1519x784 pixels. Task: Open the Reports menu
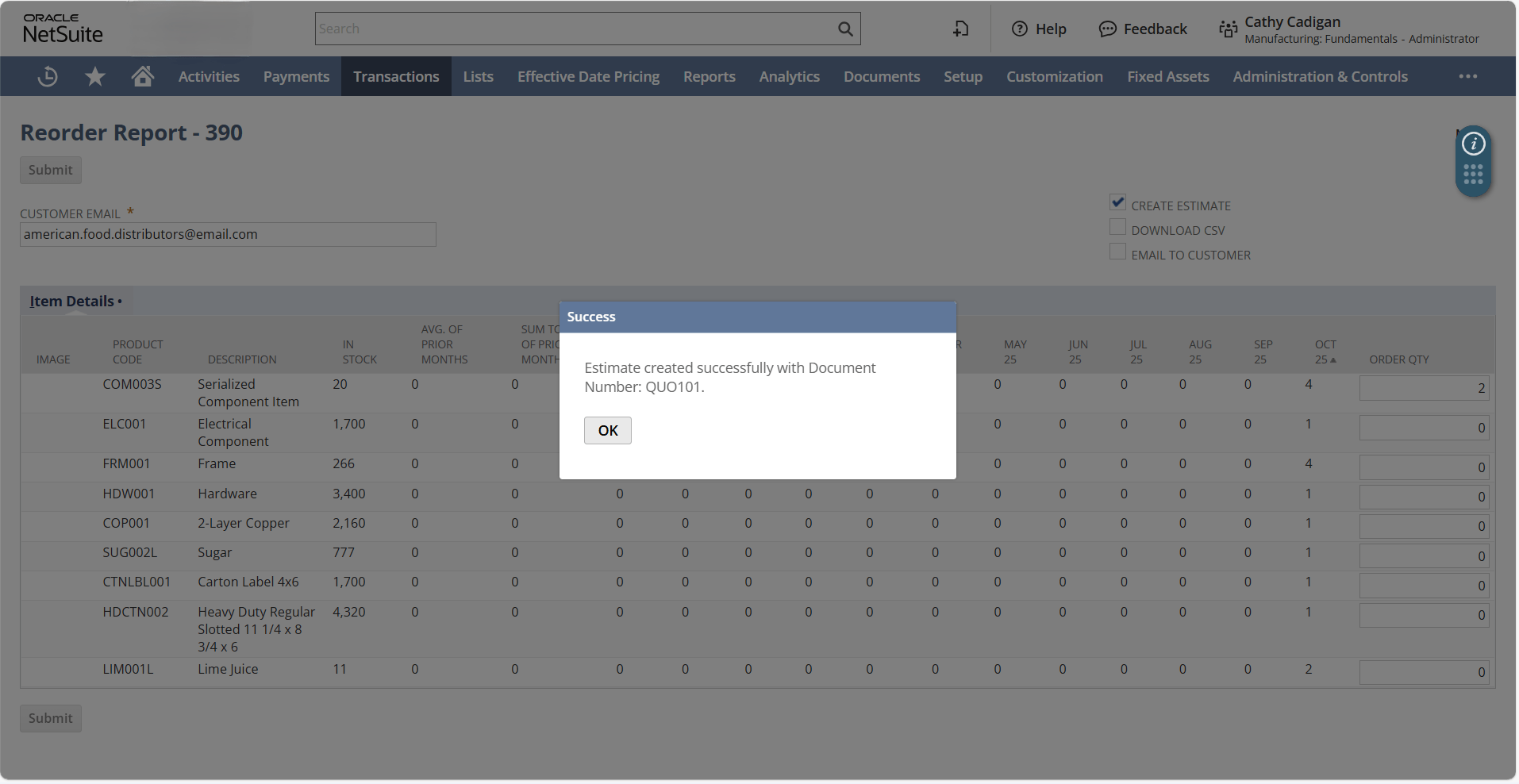pyautogui.click(x=709, y=77)
